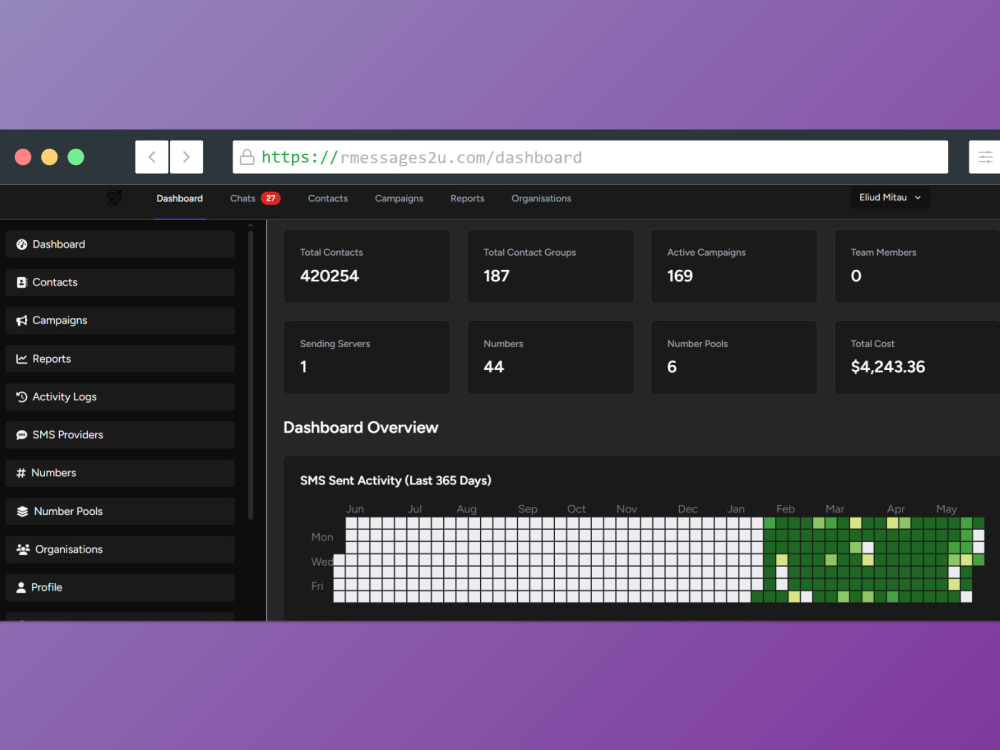Viewport: 1000px width, 750px height.
Task: Click the app logo in top navigation
Action: [x=115, y=198]
